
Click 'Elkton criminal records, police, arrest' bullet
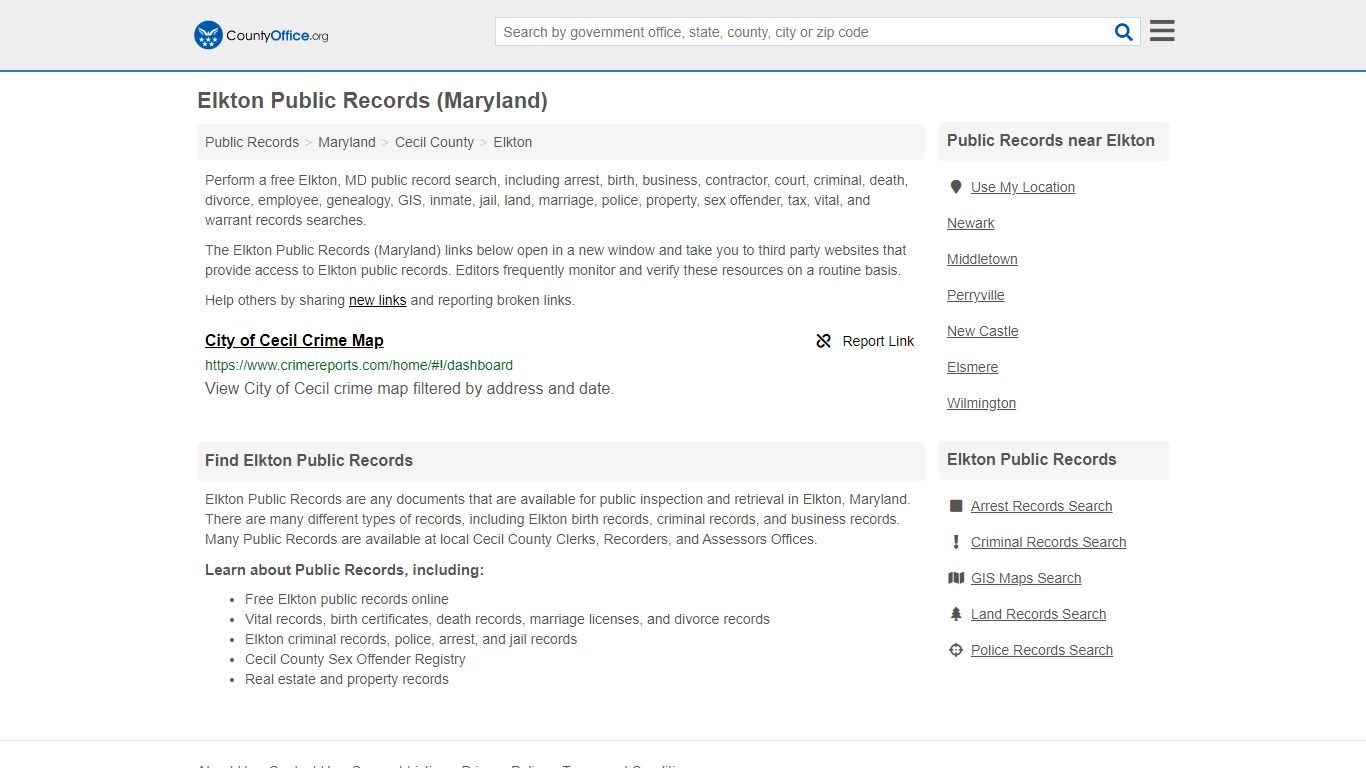411,639
